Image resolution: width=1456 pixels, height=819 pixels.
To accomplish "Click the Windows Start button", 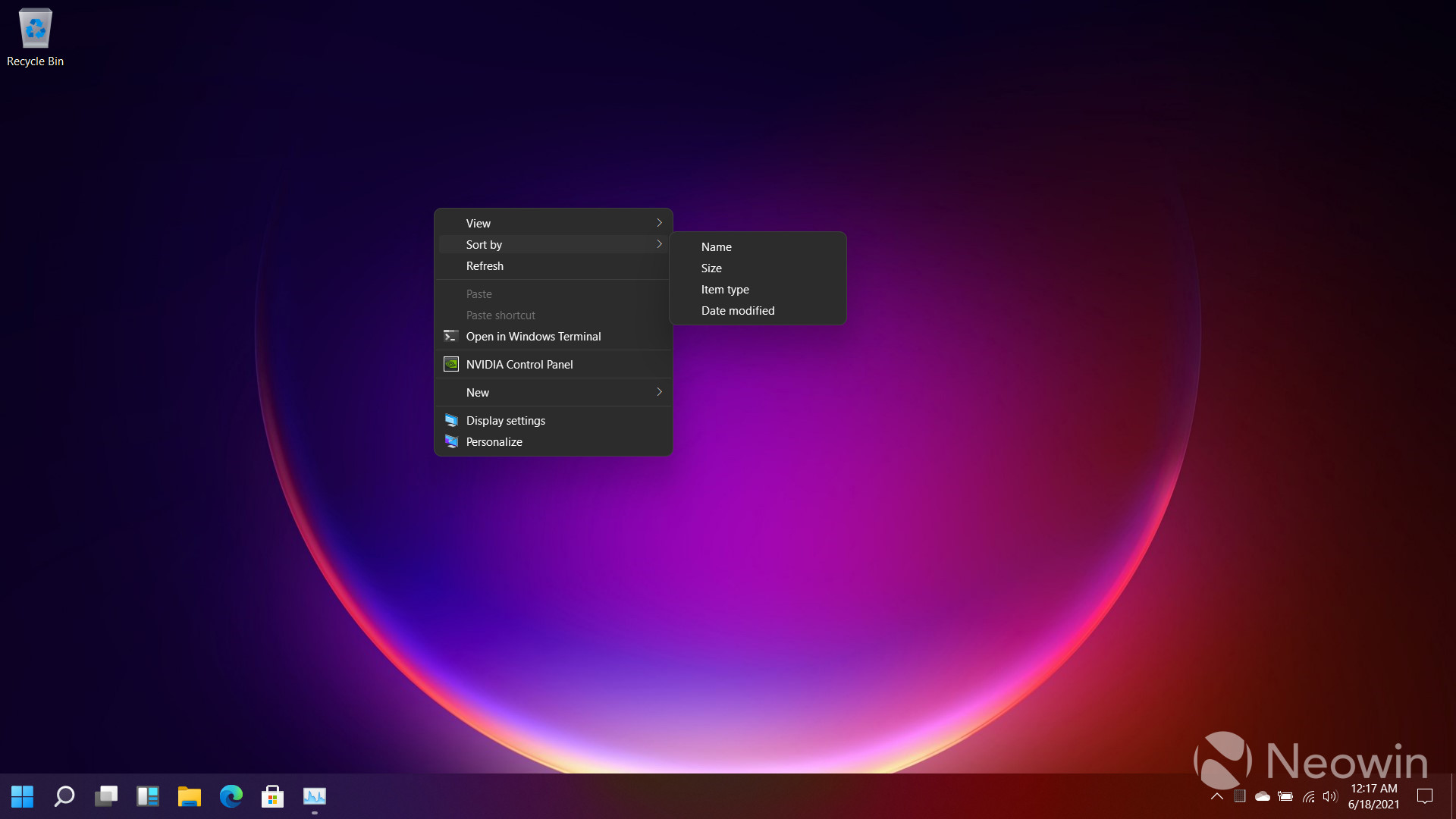I will click(x=23, y=796).
